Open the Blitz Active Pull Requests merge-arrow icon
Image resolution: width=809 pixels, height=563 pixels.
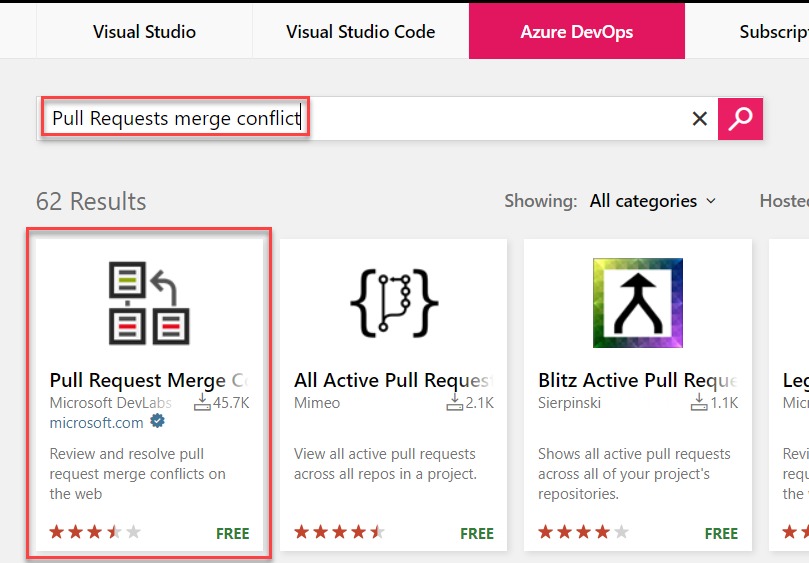[x=638, y=303]
